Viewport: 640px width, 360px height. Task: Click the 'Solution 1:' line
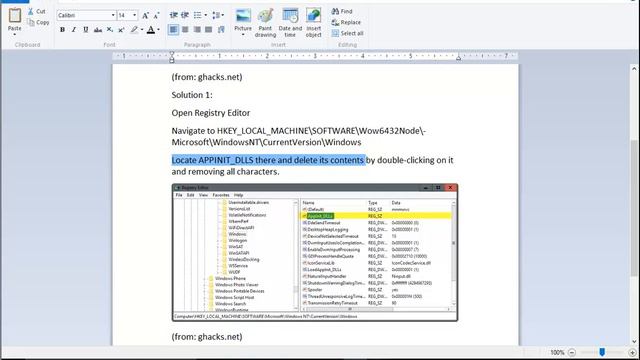[x=192, y=95]
